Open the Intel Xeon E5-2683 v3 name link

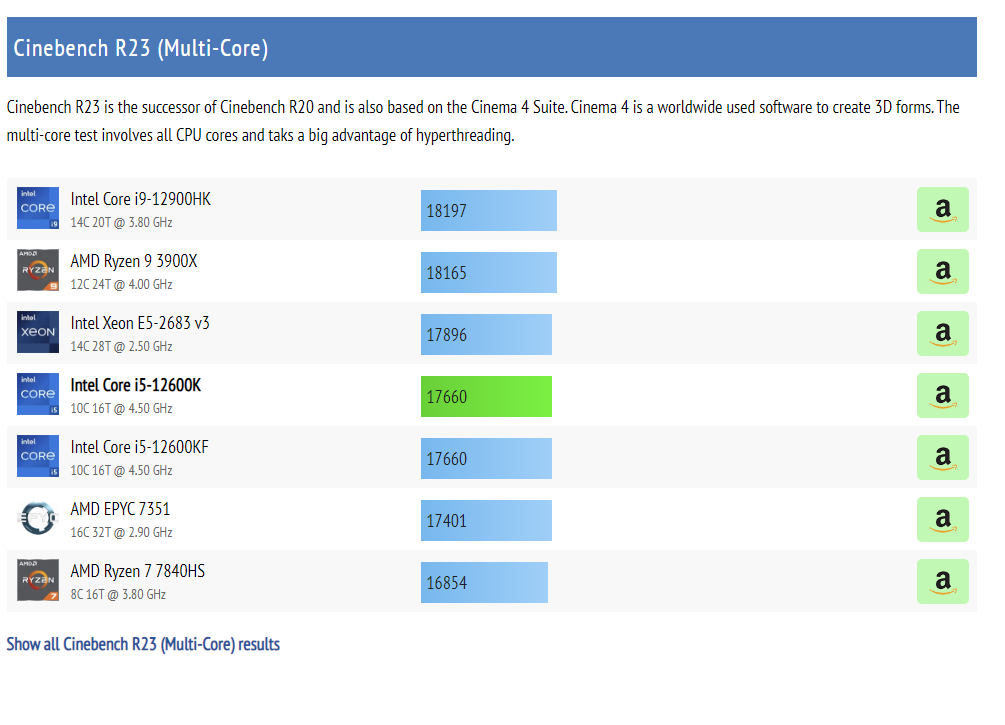pyautogui.click(x=140, y=323)
